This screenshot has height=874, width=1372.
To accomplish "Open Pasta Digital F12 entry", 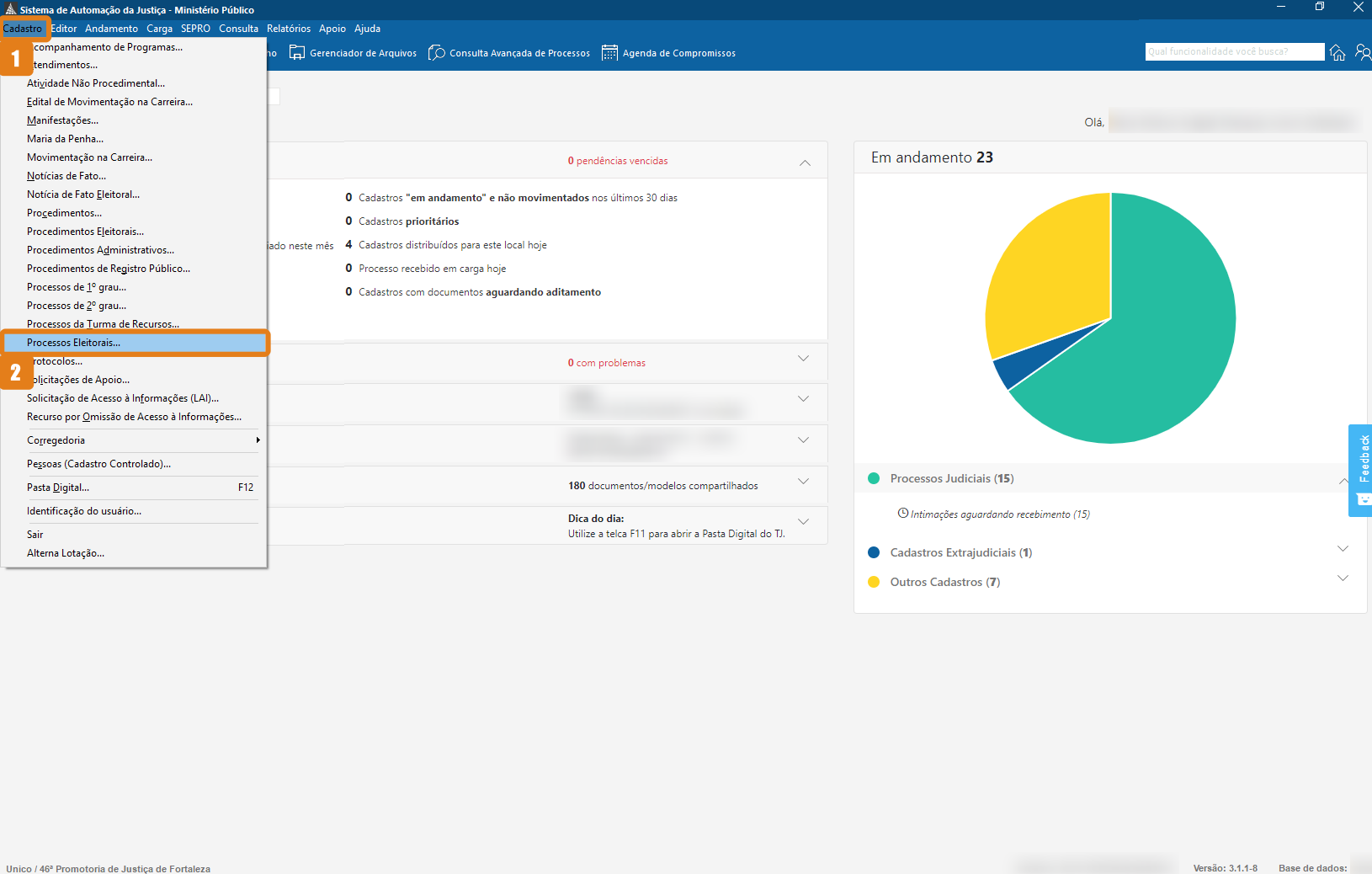I will click(x=135, y=488).
